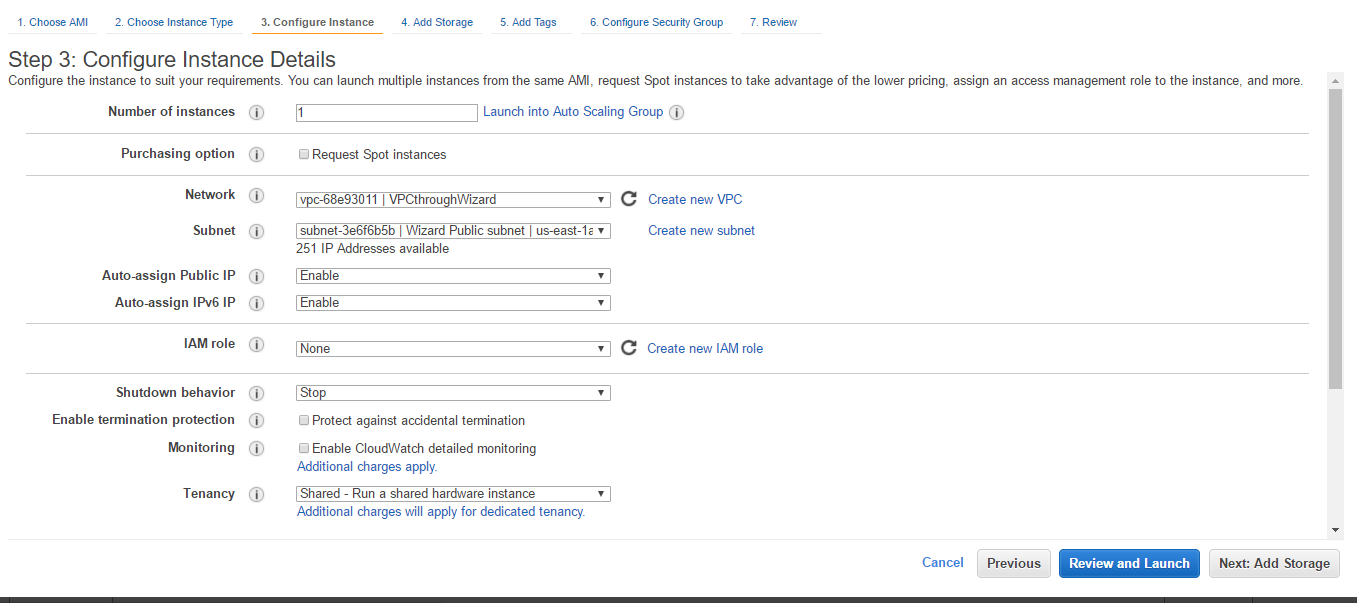This screenshot has height=603, width=1357.
Task: Open Additional charges apply link
Action: 367,466
